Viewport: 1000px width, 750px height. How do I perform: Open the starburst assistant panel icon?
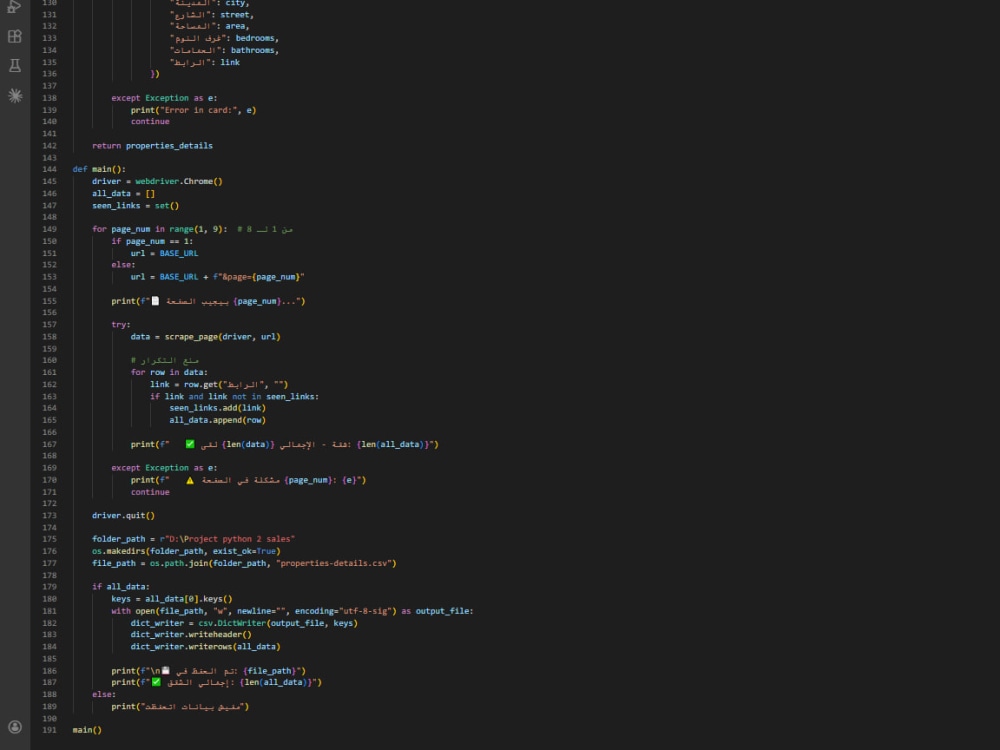click(x=15, y=96)
